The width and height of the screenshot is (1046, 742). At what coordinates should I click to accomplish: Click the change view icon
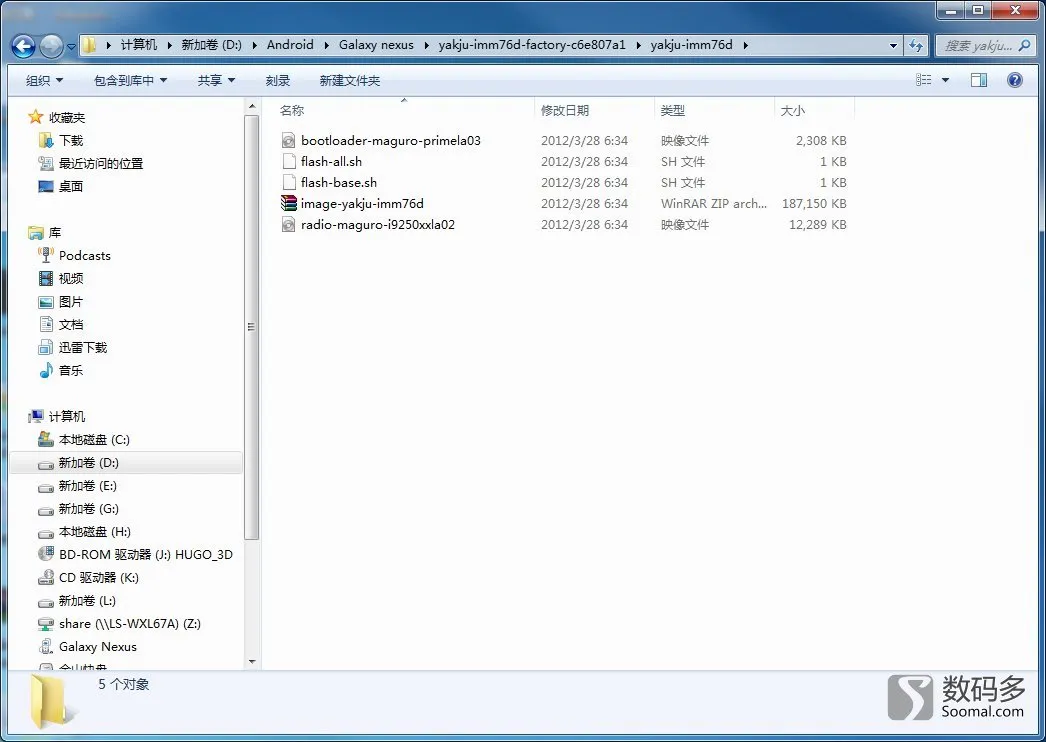coord(923,80)
